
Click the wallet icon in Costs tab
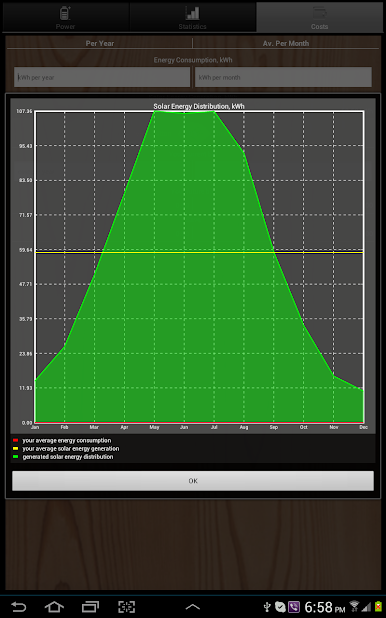click(x=319, y=13)
